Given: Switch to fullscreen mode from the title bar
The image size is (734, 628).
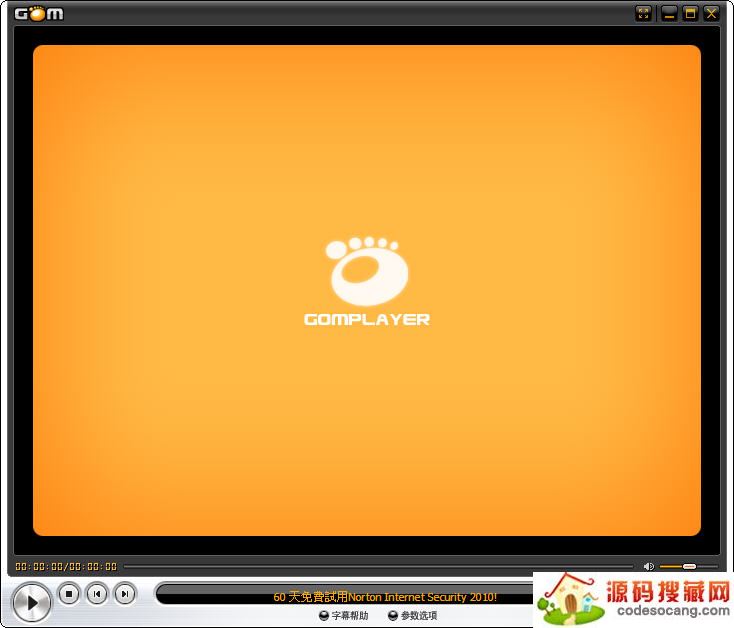Looking at the screenshot, I should click(x=644, y=13).
